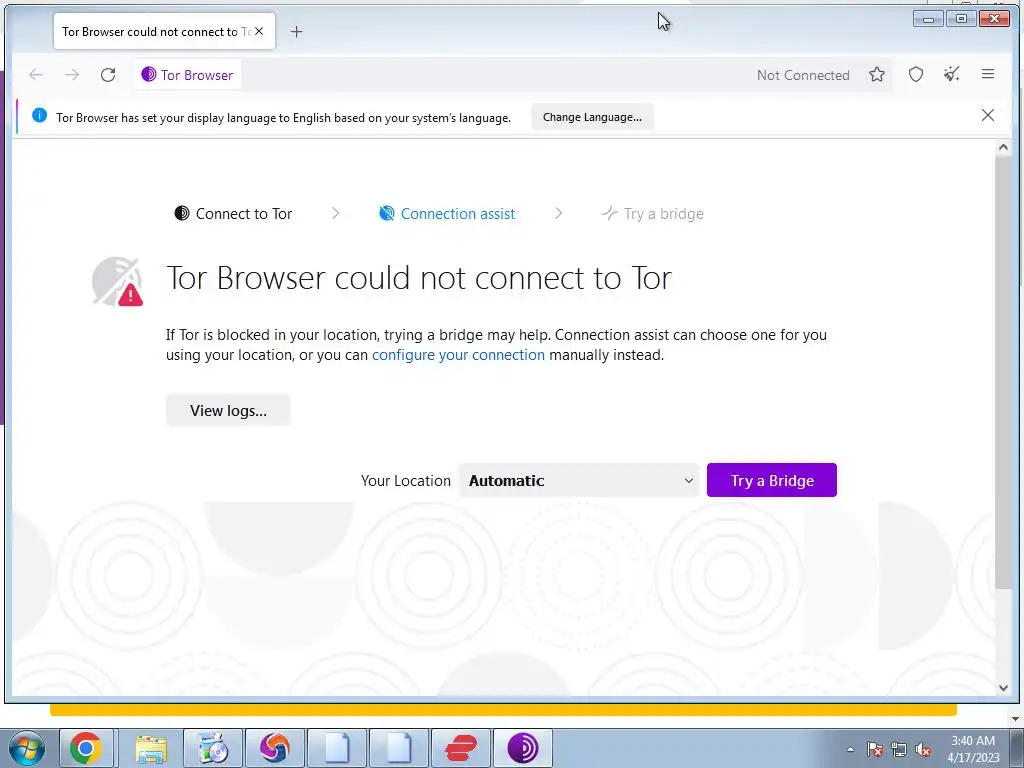Screen dimensions: 1024x768
Task: Open the swirl-logo app in taskbar
Action: pyautogui.click(x=275, y=748)
